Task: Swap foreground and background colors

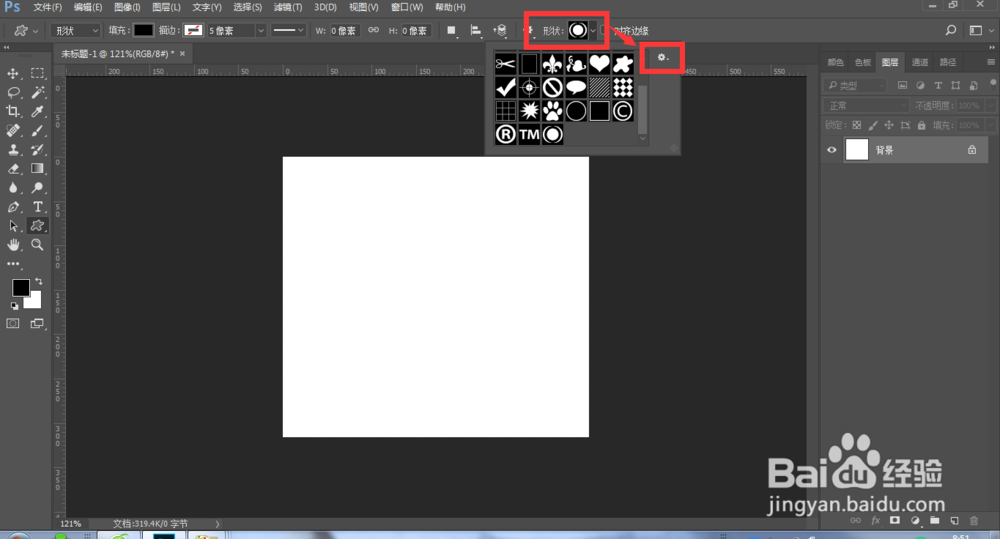Action: pyautogui.click(x=39, y=281)
